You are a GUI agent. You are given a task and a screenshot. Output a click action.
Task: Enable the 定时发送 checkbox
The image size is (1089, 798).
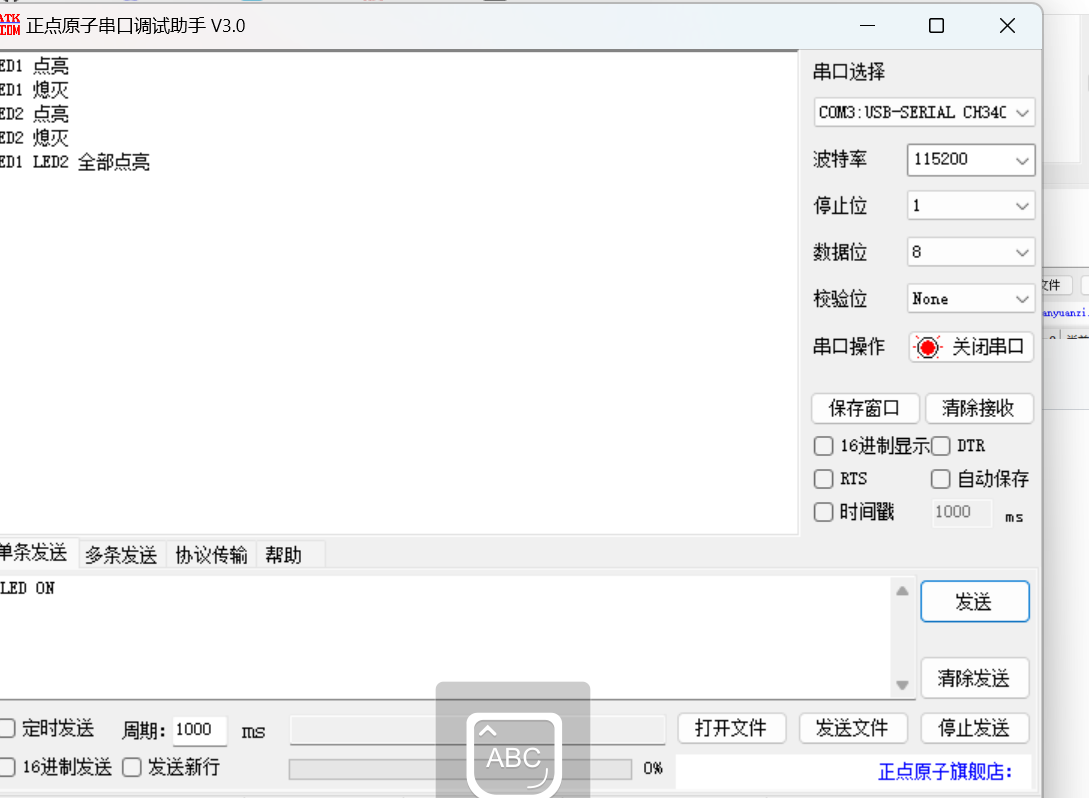pyautogui.click(x=7, y=728)
